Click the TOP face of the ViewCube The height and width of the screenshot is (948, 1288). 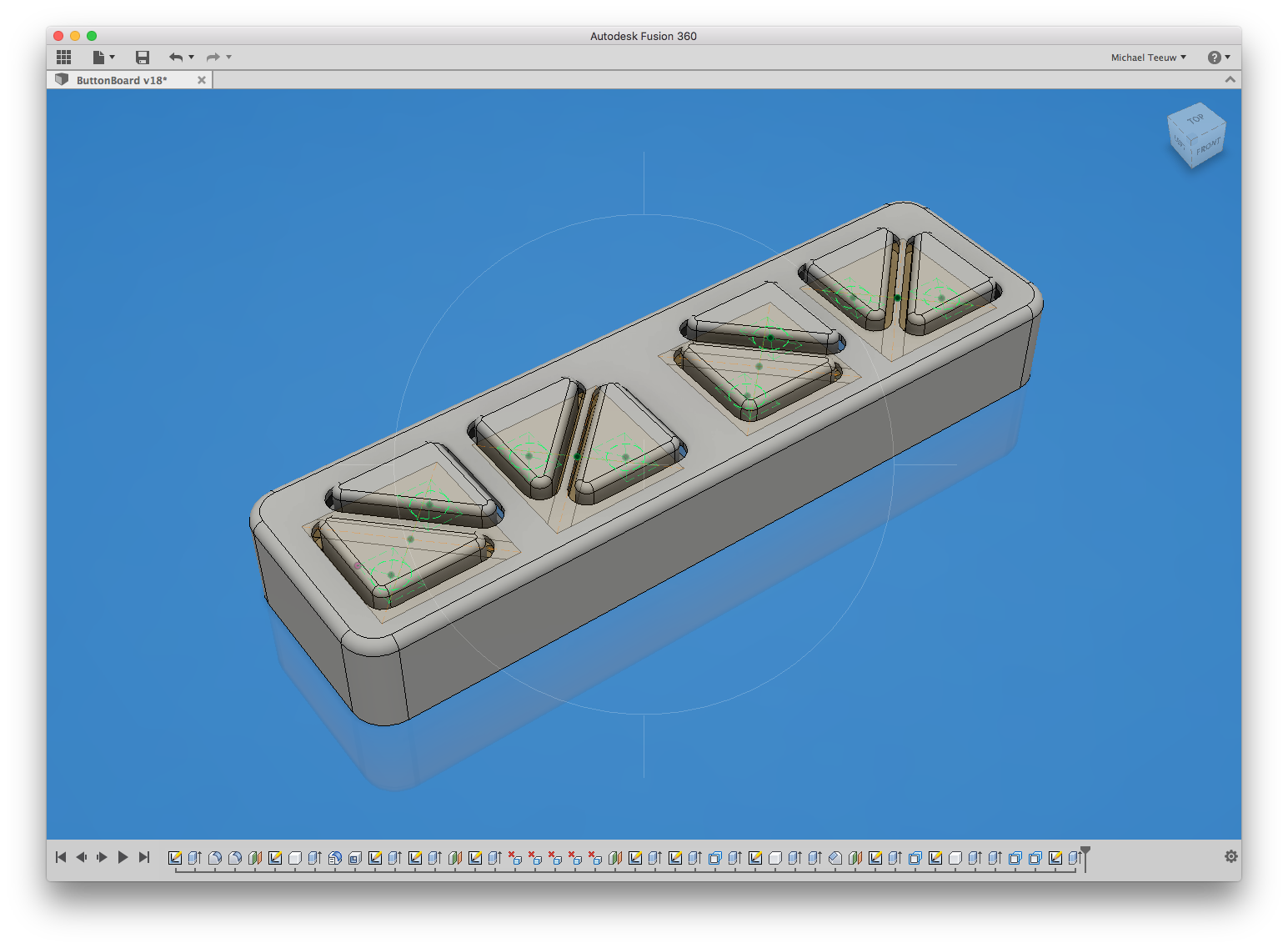tap(1195, 119)
